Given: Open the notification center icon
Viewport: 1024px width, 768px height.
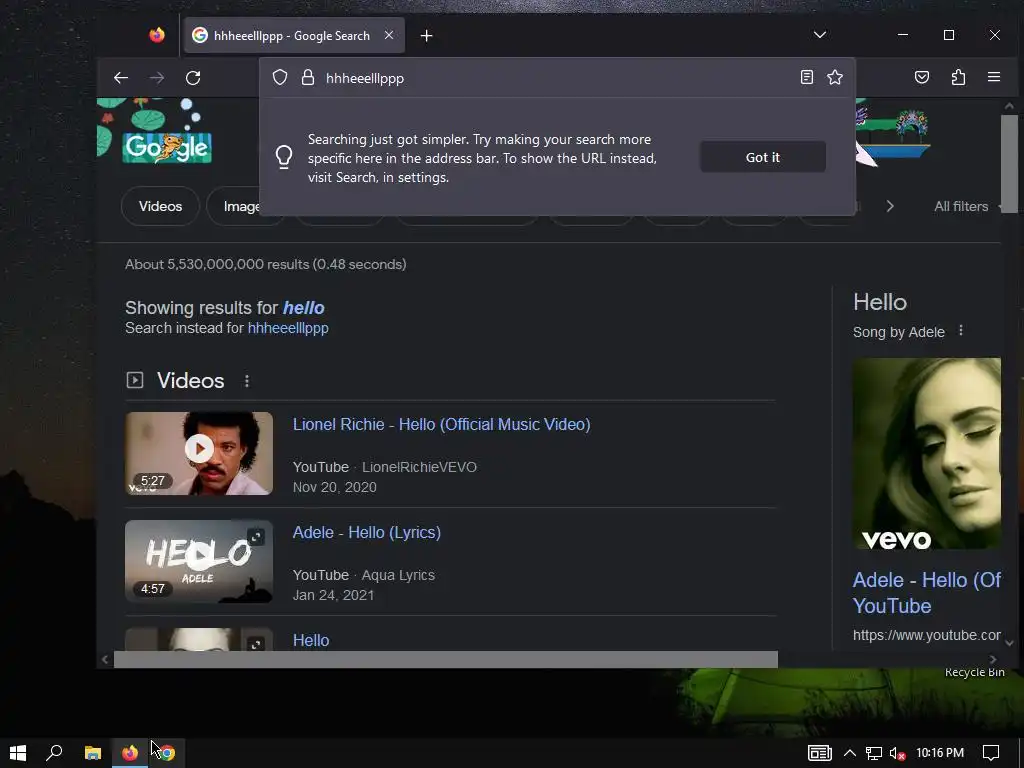Looking at the screenshot, I should [991, 753].
